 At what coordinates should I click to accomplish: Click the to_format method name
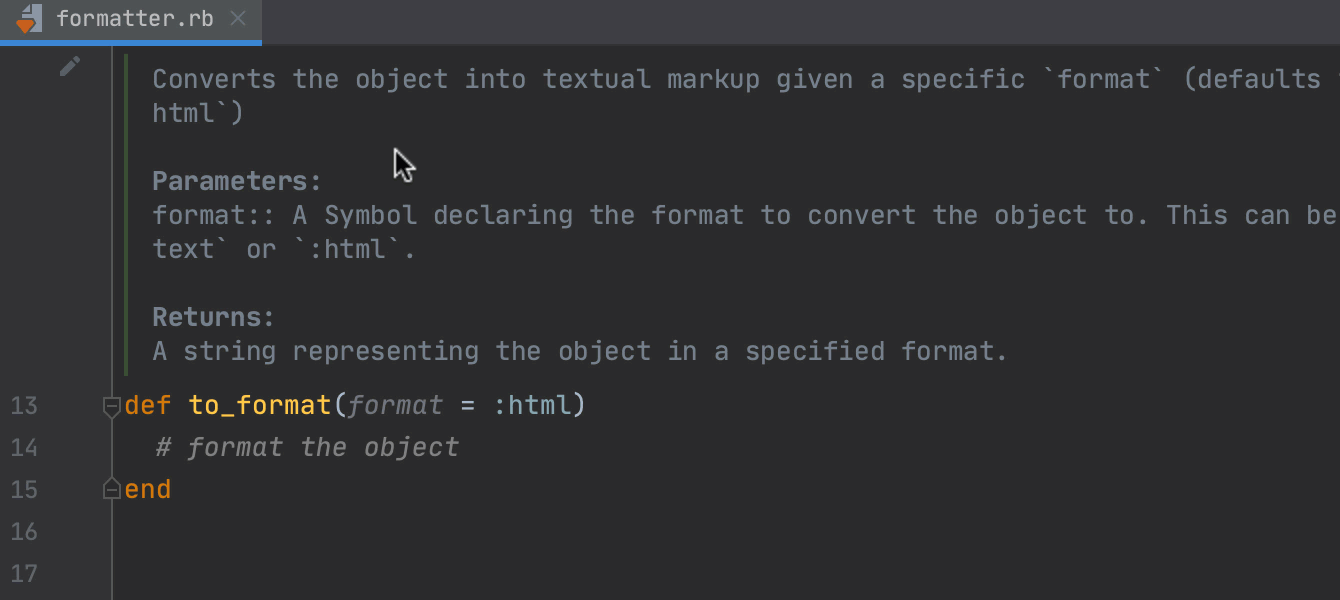[259, 405]
